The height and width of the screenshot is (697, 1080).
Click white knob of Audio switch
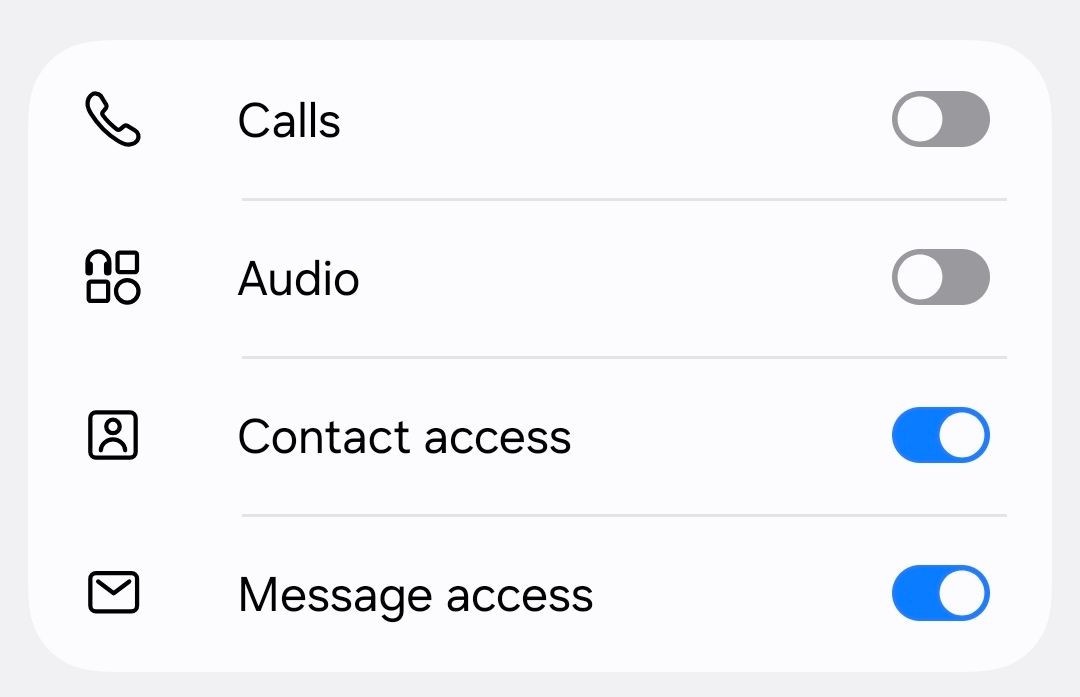pyautogui.click(x=920, y=277)
